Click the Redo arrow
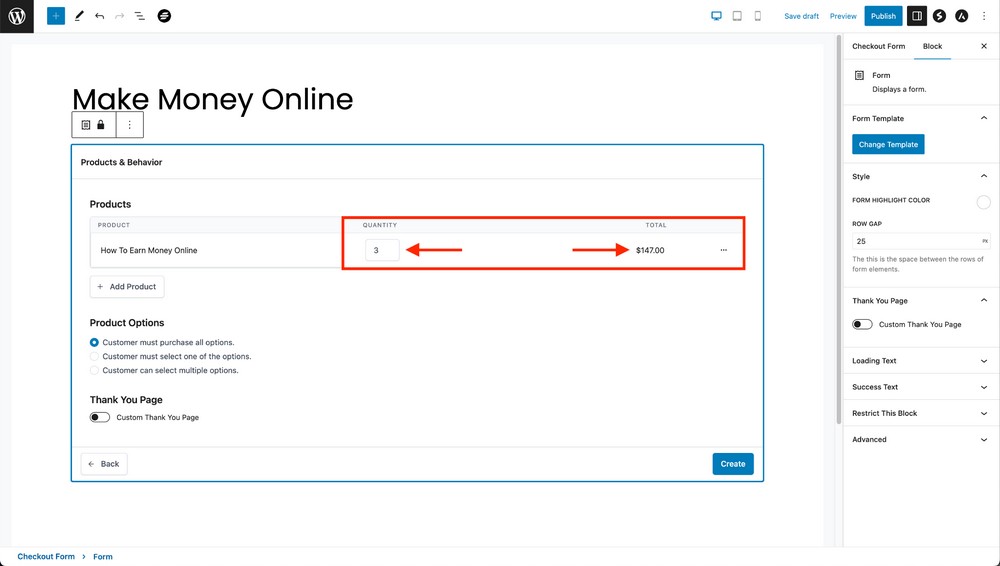This screenshot has height=566, width=1000. click(x=119, y=16)
